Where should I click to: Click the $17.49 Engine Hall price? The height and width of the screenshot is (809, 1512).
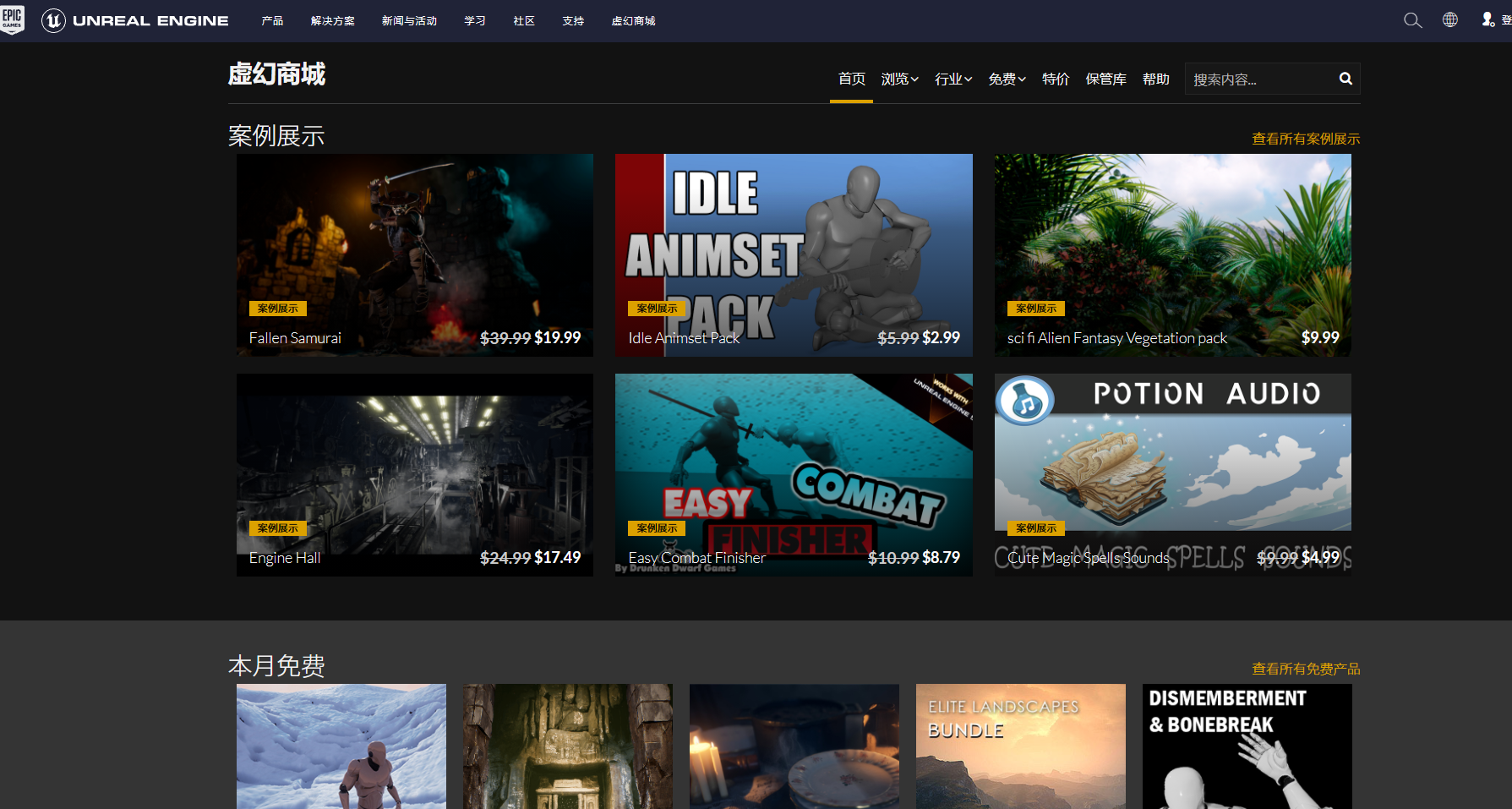[558, 557]
